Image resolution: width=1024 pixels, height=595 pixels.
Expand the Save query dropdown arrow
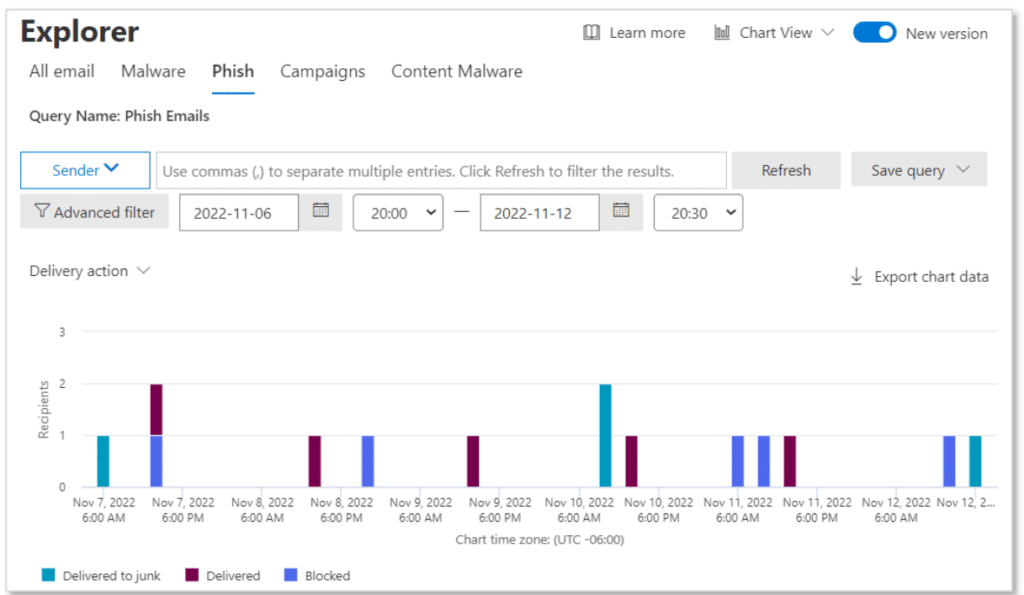point(963,170)
